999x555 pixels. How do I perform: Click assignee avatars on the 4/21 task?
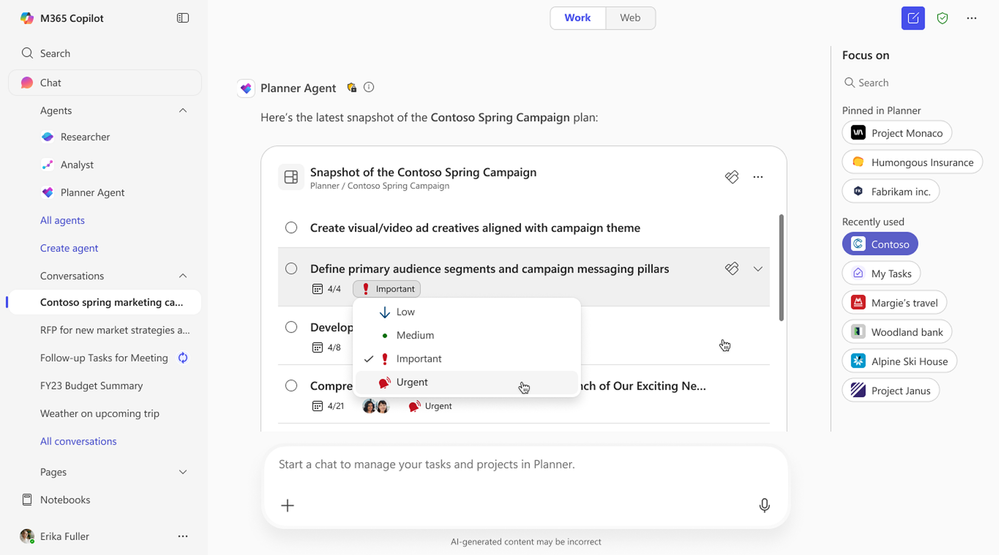pos(375,406)
